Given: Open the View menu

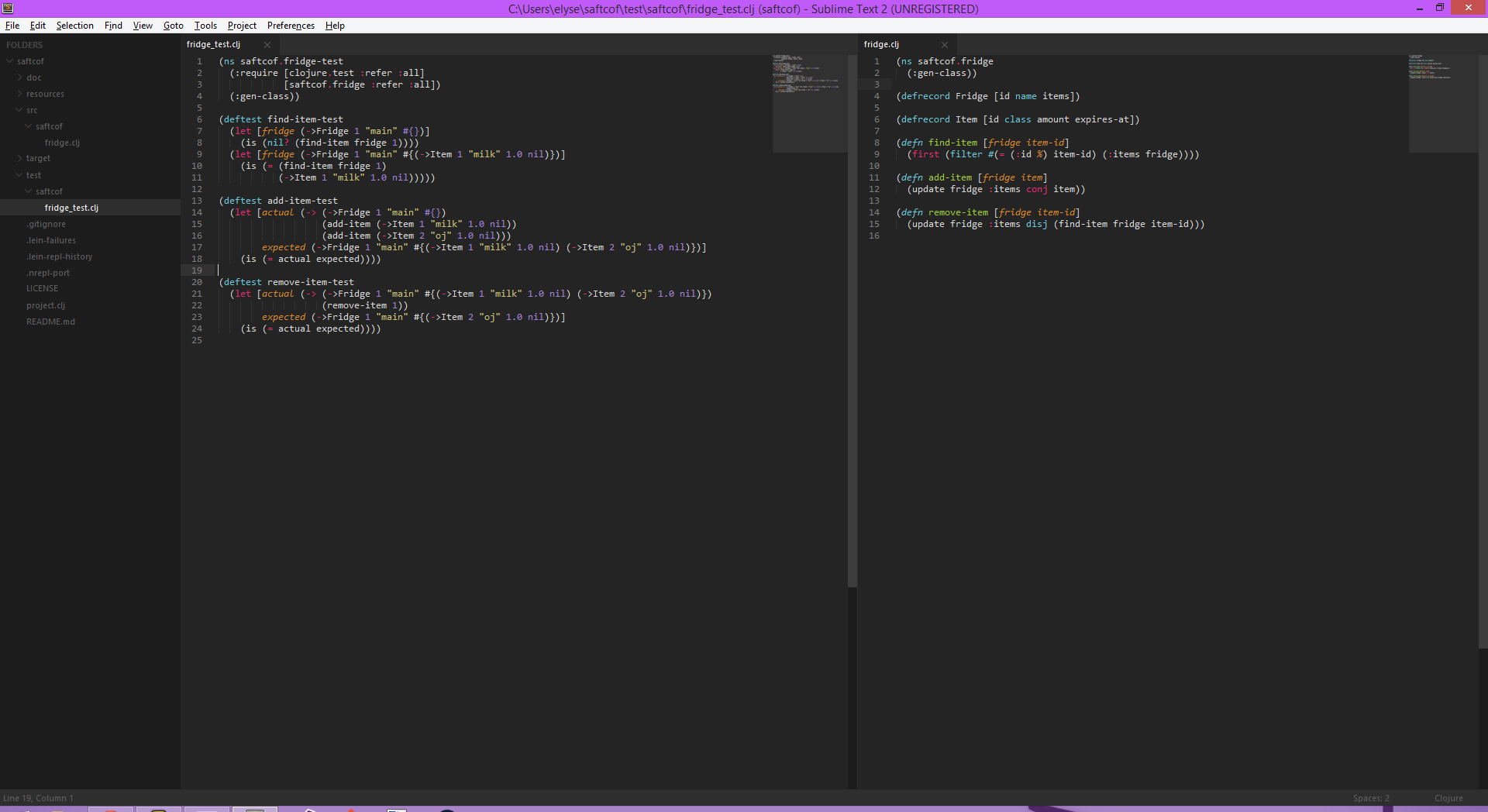Looking at the screenshot, I should tap(143, 26).
